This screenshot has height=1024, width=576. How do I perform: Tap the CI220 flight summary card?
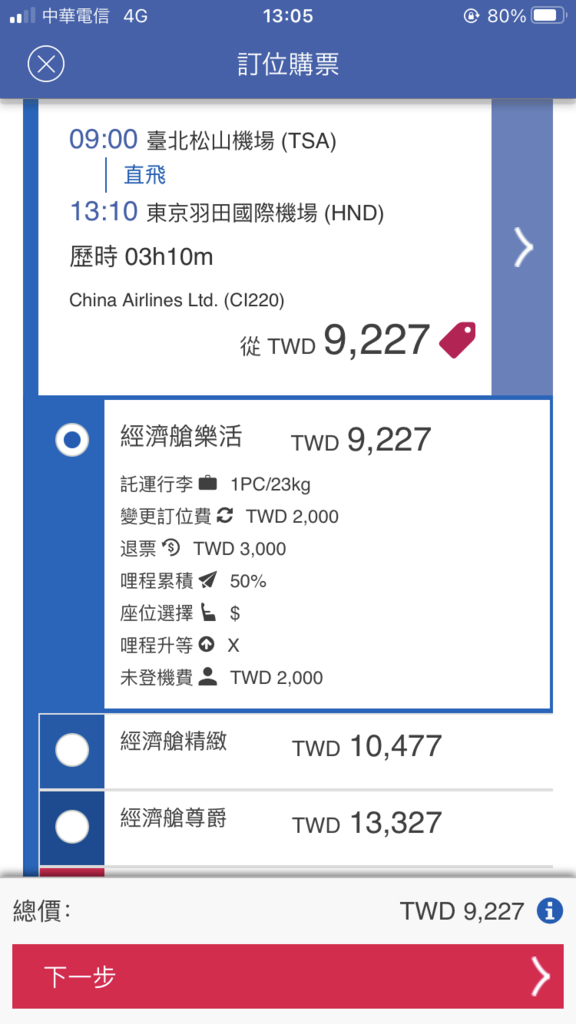(x=264, y=248)
